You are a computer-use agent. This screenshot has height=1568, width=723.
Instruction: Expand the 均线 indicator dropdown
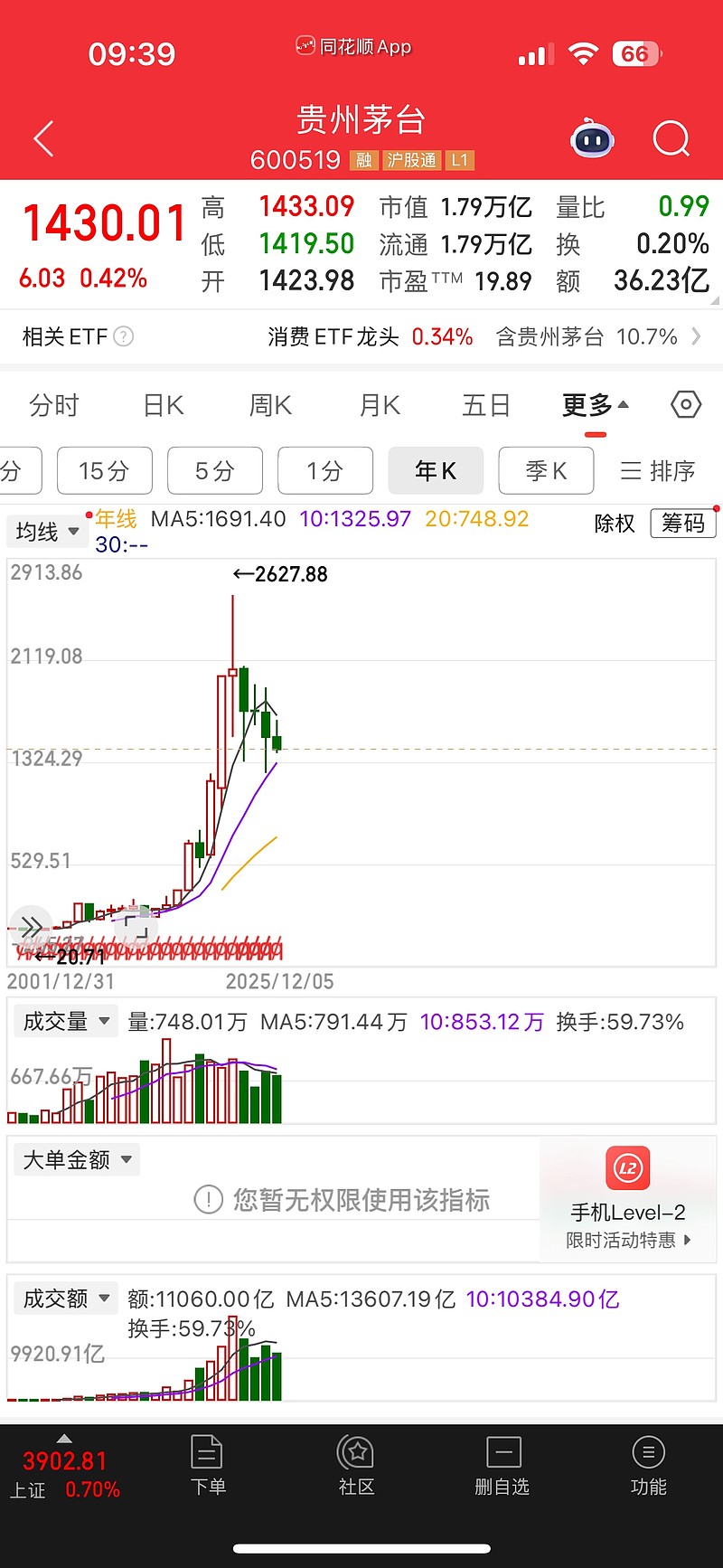pos(48,532)
